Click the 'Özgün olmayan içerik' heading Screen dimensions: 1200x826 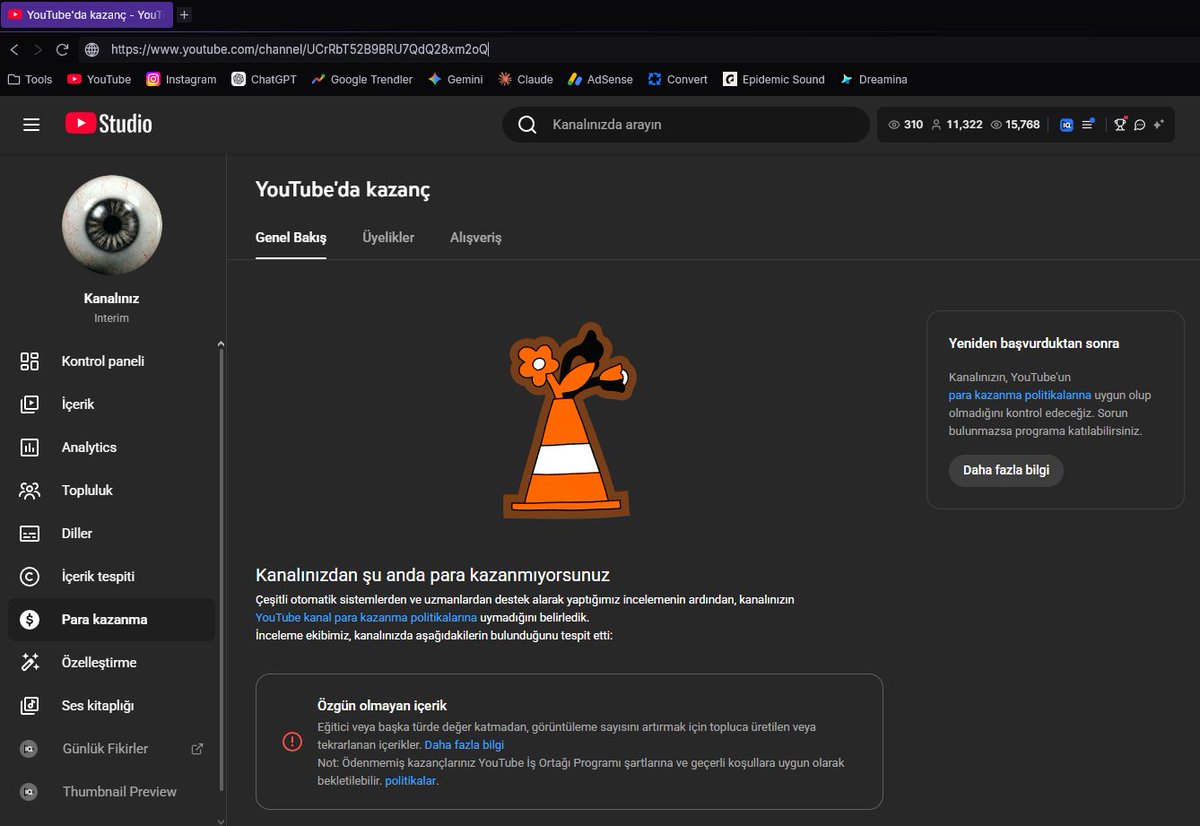tap(382, 705)
